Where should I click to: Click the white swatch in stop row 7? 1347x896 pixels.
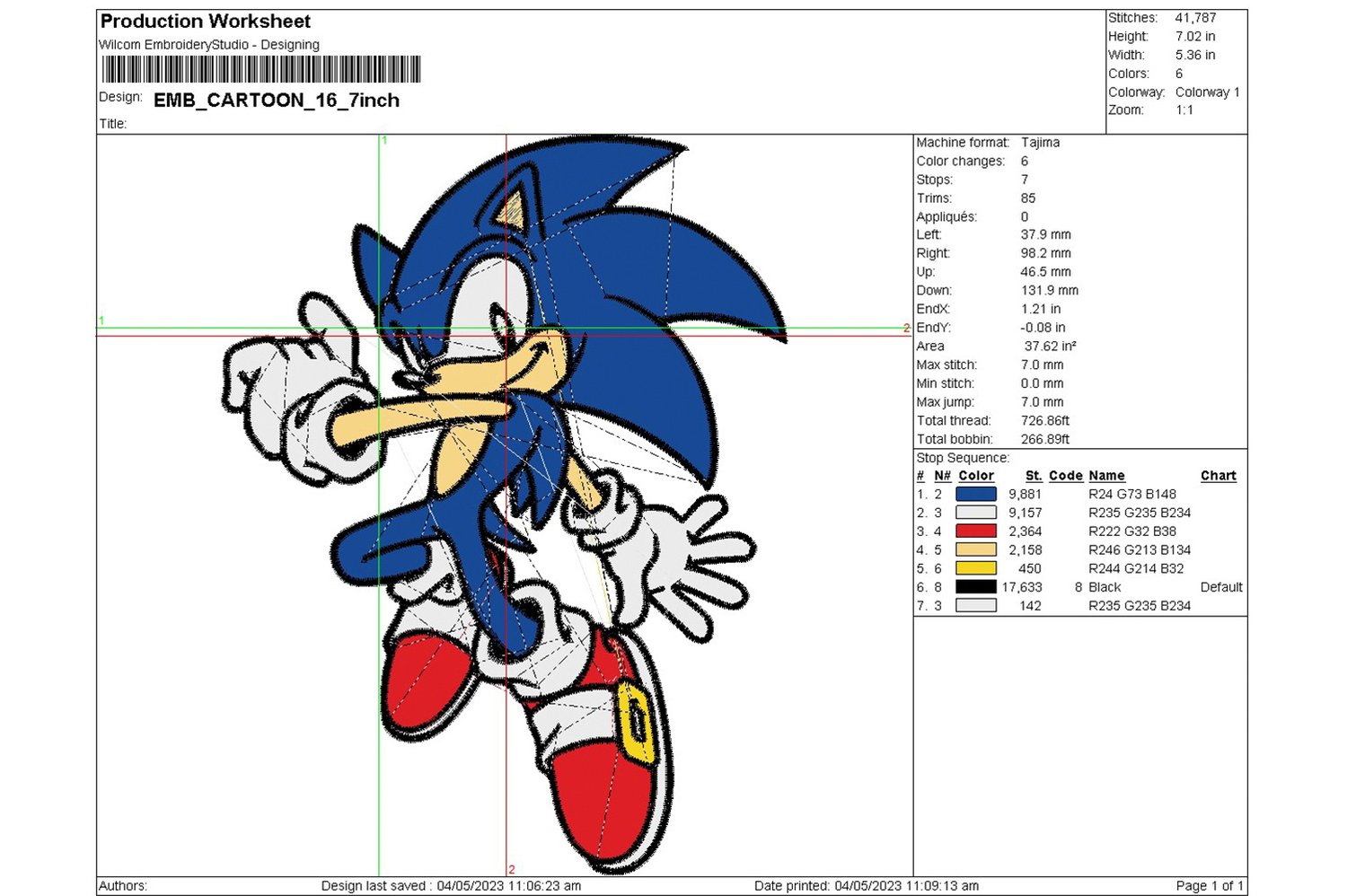pyautogui.click(x=976, y=606)
